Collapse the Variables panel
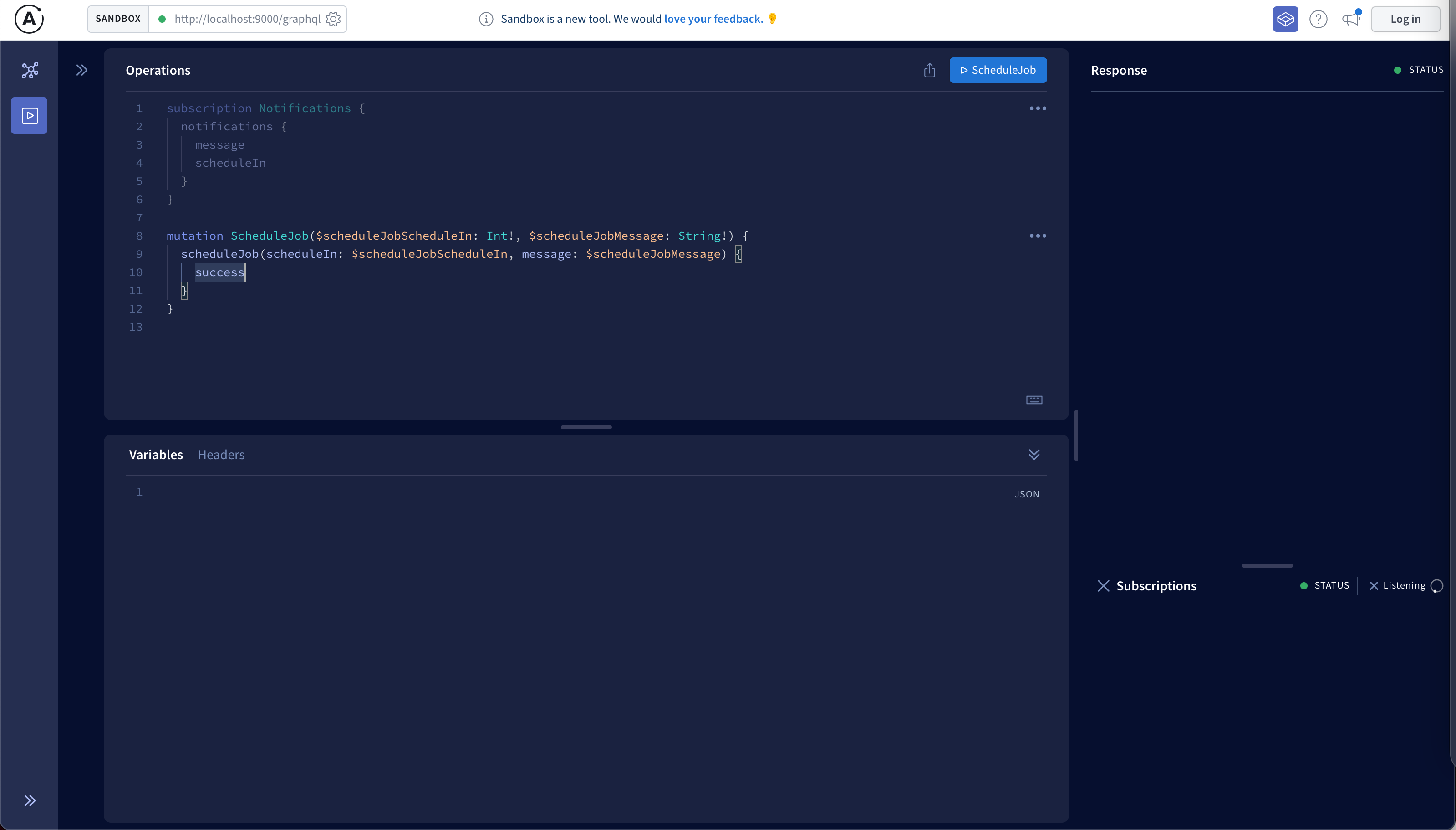1456x830 pixels. tap(1034, 454)
